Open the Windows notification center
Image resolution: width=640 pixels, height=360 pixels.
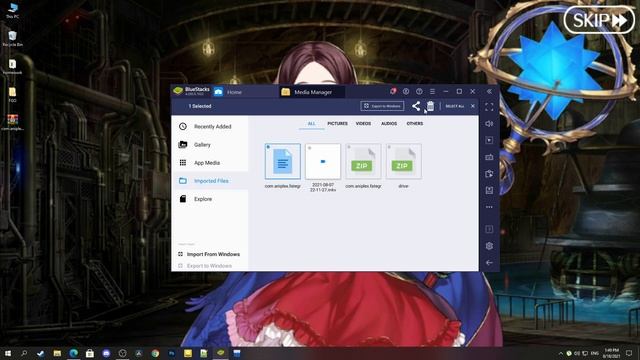tap(629, 353)
